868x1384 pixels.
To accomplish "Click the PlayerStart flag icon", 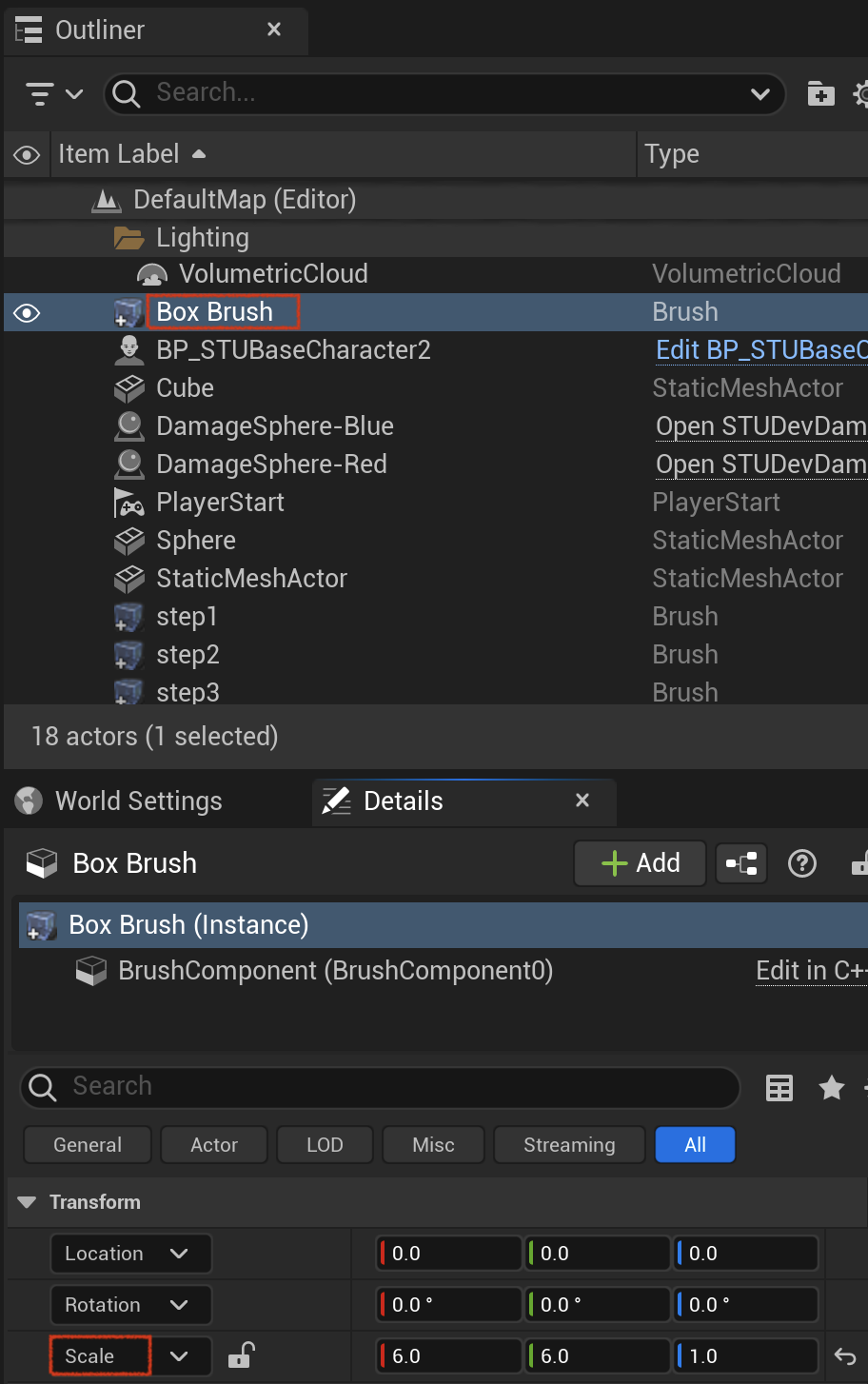I will click(x=128, y=503).
